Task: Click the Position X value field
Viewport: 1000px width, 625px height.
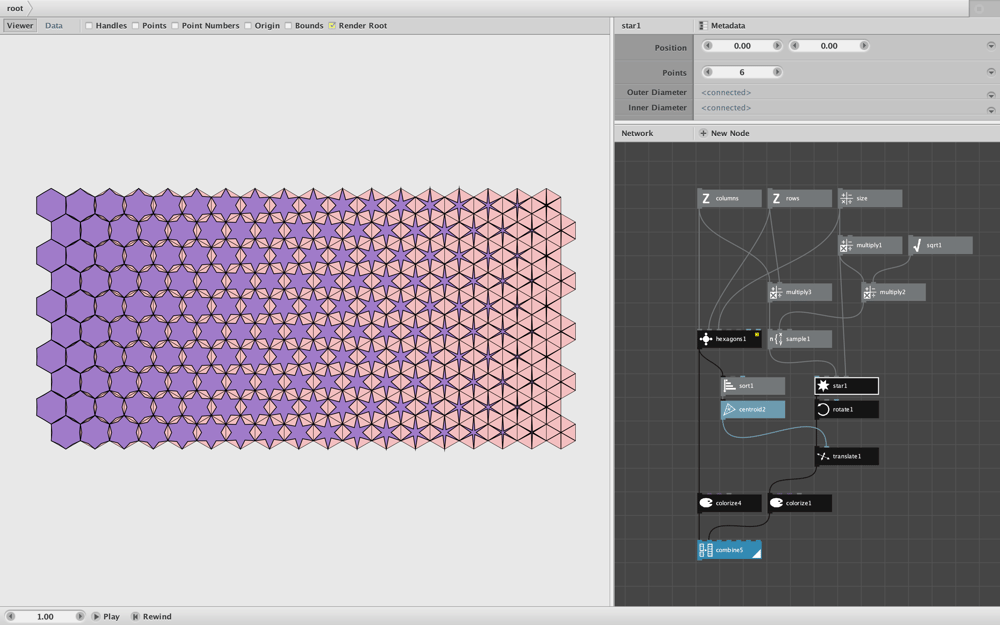Action: tap(742, 46)
